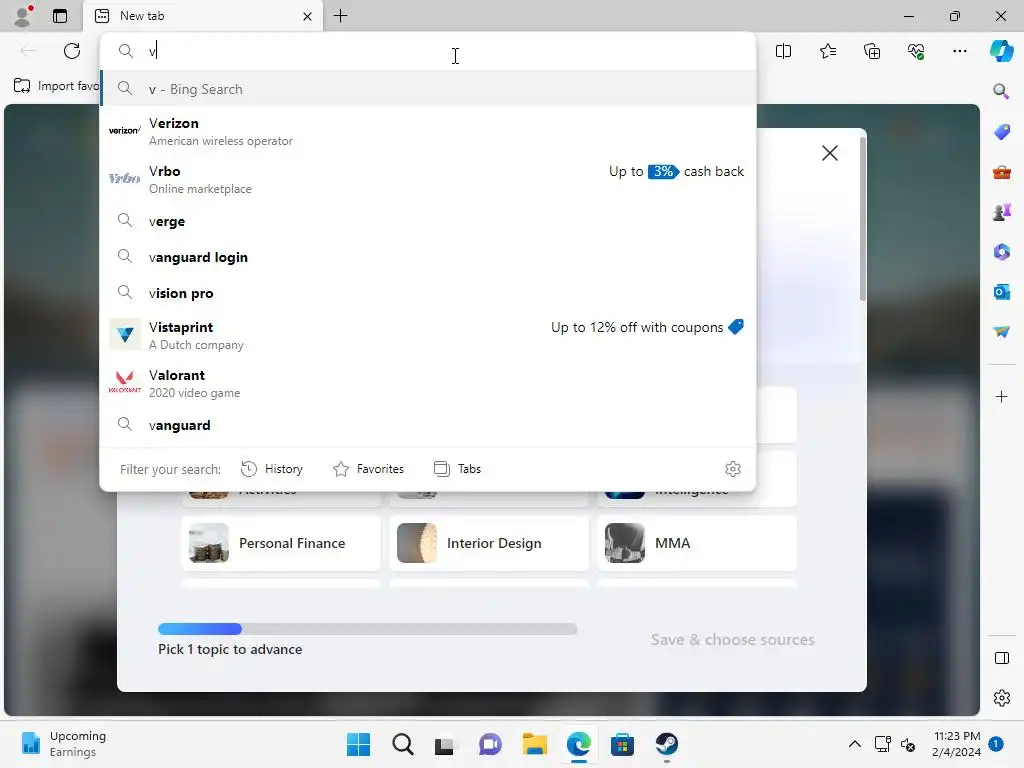The width and height of the screenshot is (1024, 768).
Task: Pick the Interior Design topic
Action: 489,543
